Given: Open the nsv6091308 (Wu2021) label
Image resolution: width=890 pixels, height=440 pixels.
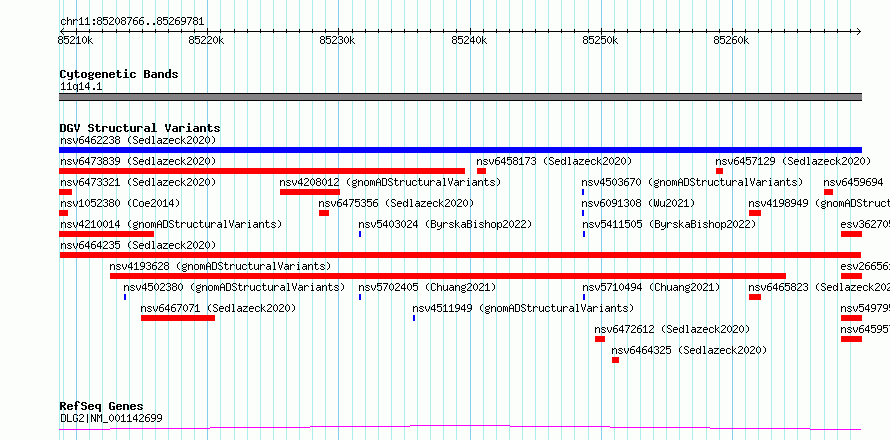Looking at the screenshot, I should pyautogui.click(x=639, y=203).
